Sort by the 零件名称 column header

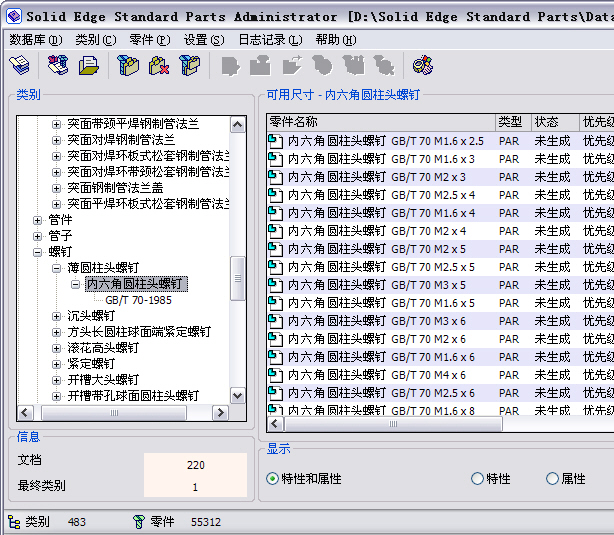click(x=381, y=122)
